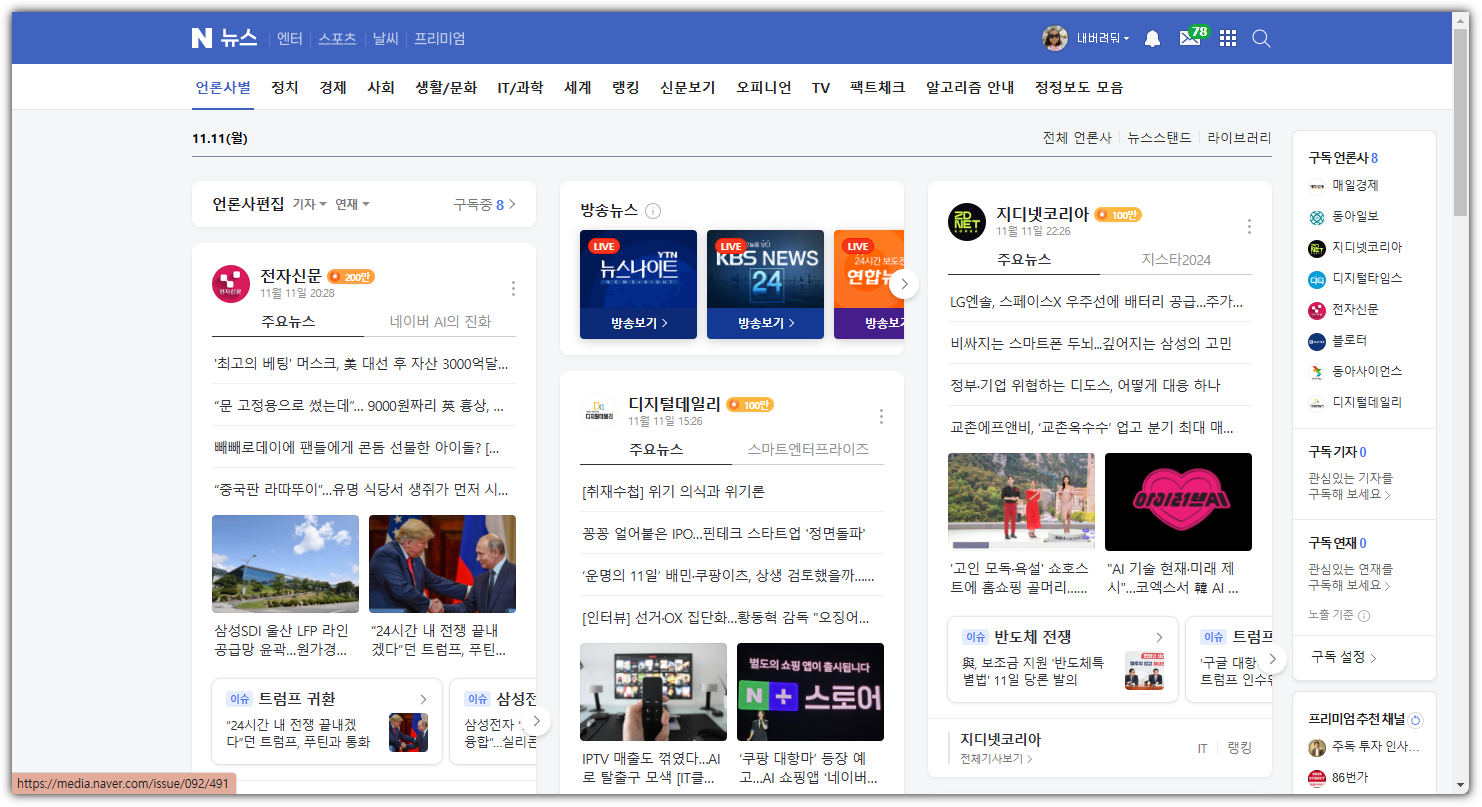Open 지디넷코리아 전체기사보기 link
This screenshot has width=1482, height=807.
(x=996, y=759)
